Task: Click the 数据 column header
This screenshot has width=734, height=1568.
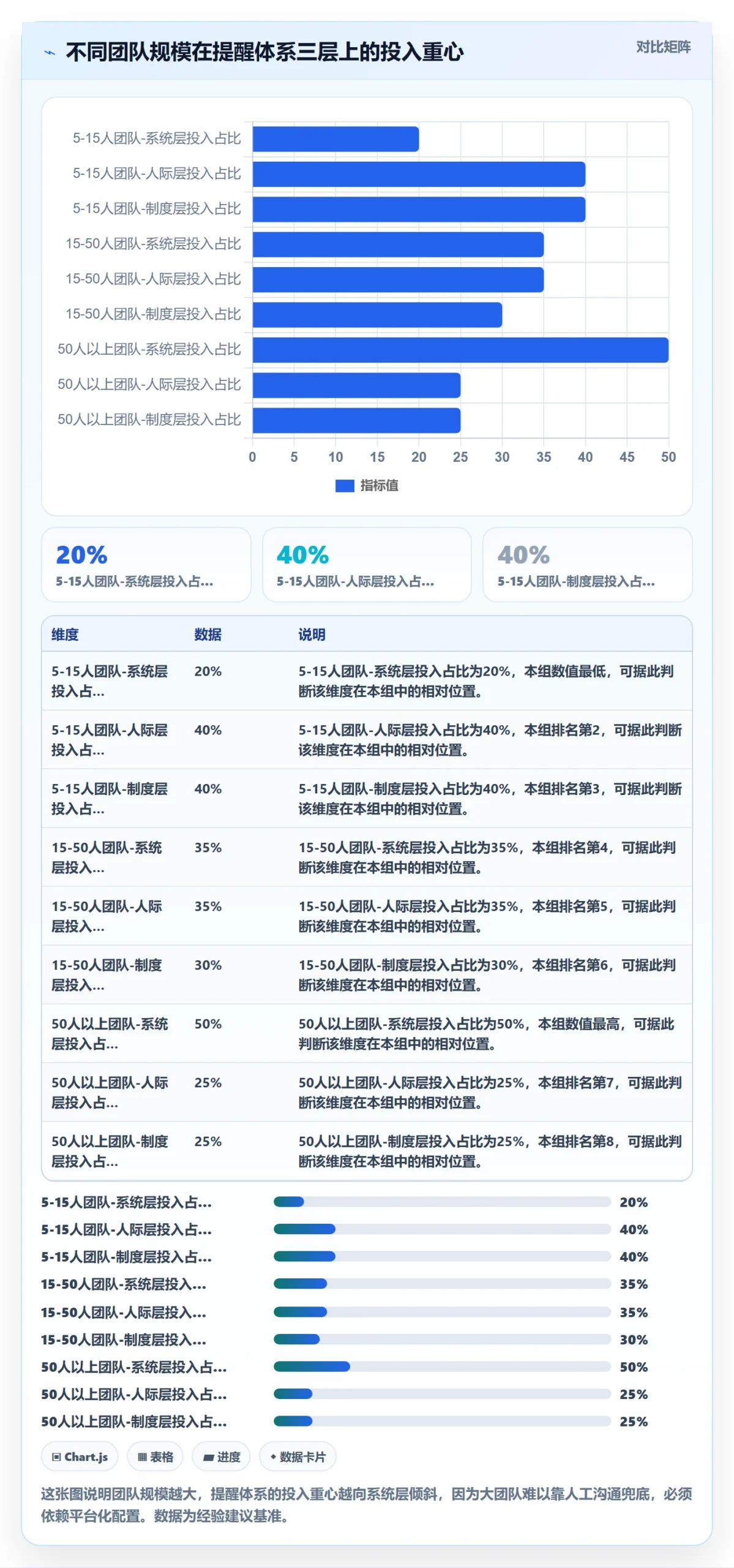Action: pyautogui.click(x=208, y=635)
